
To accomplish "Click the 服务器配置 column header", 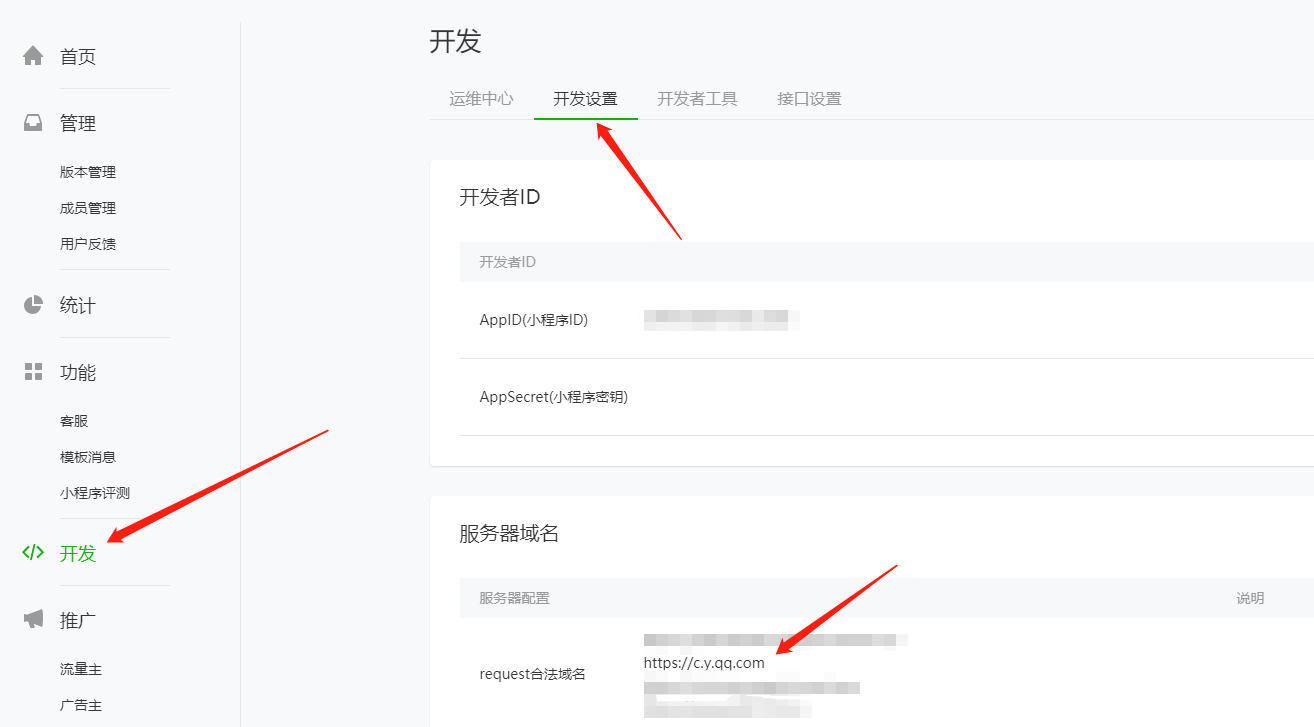I will tap(514, 598).
